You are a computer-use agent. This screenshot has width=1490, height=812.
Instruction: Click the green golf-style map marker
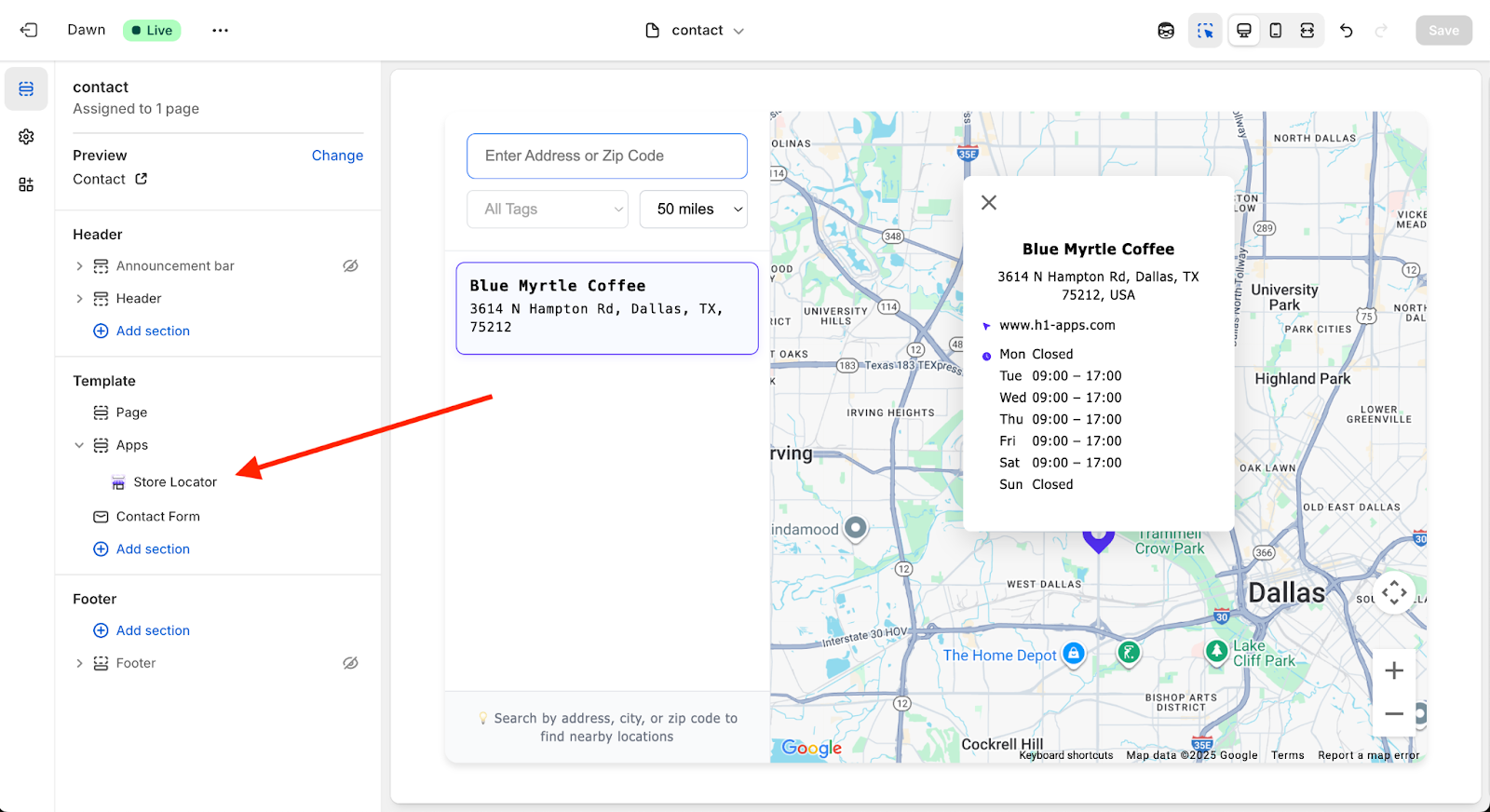pyautogui.click(x=1129, y=653)
